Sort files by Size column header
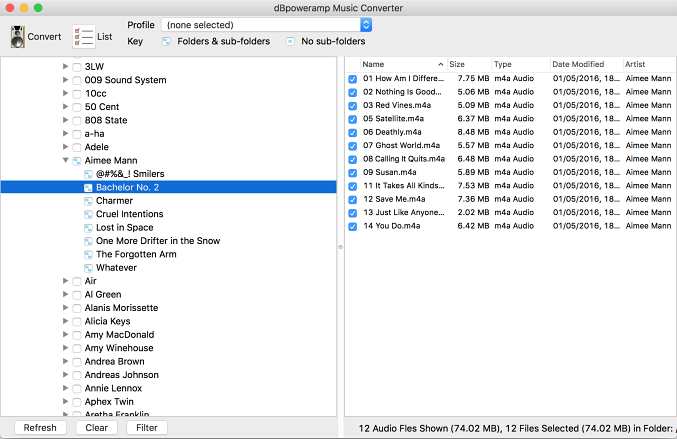Image resolution: width=677 pixels, height=439 pixels. pos(468,64)
